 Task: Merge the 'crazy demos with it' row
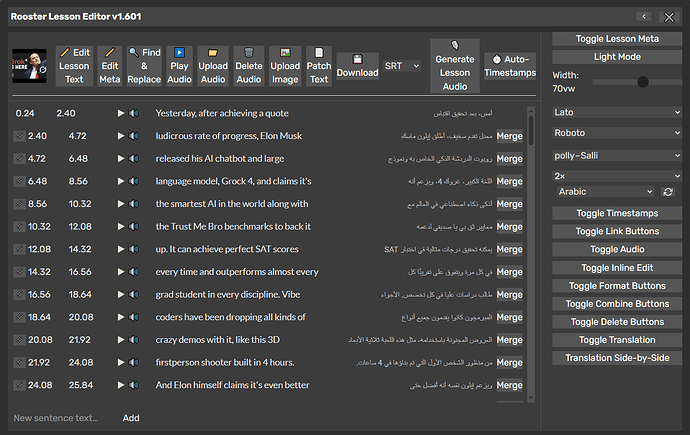510,340
